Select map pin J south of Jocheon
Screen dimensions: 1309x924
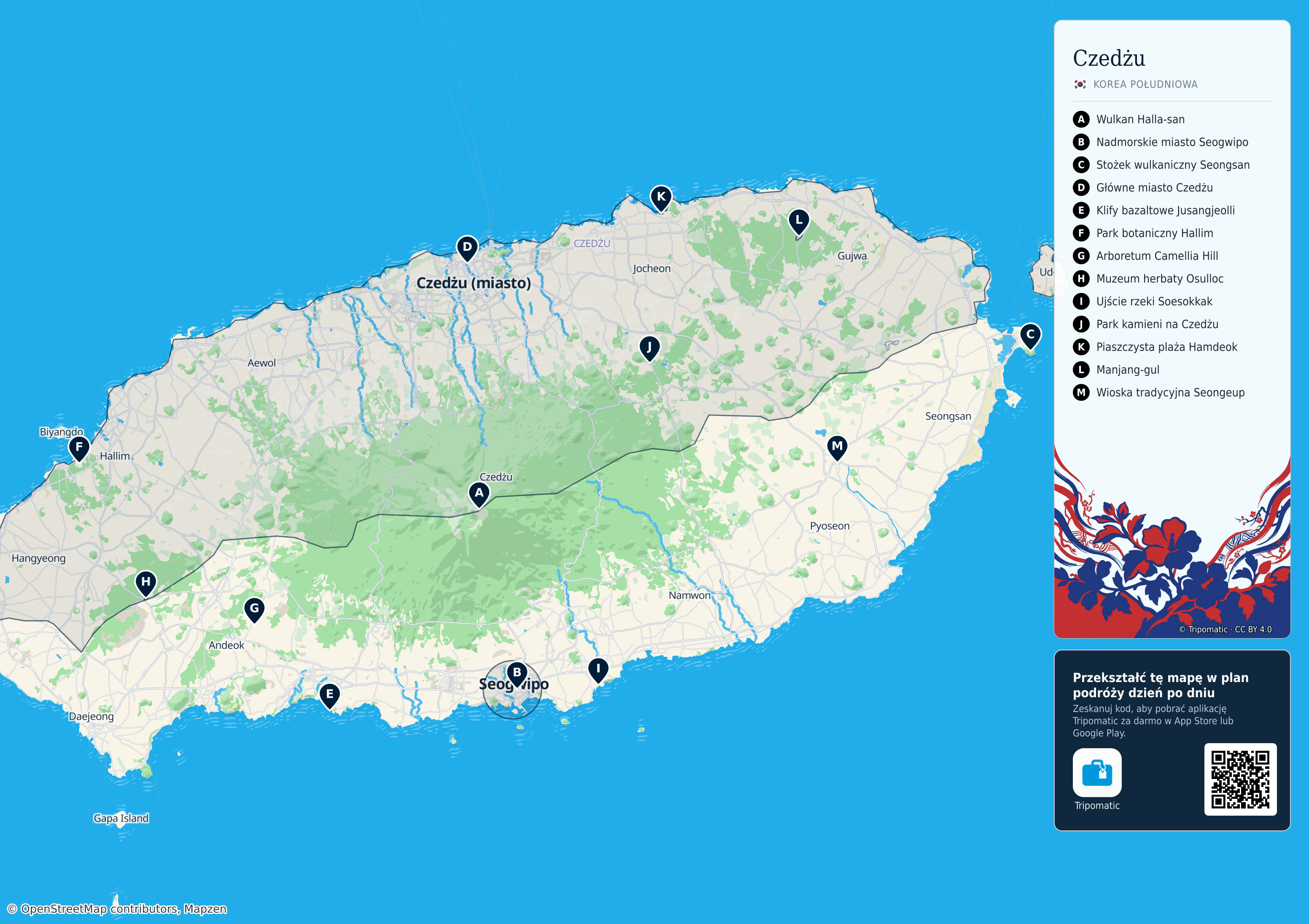tap(649, 348)
